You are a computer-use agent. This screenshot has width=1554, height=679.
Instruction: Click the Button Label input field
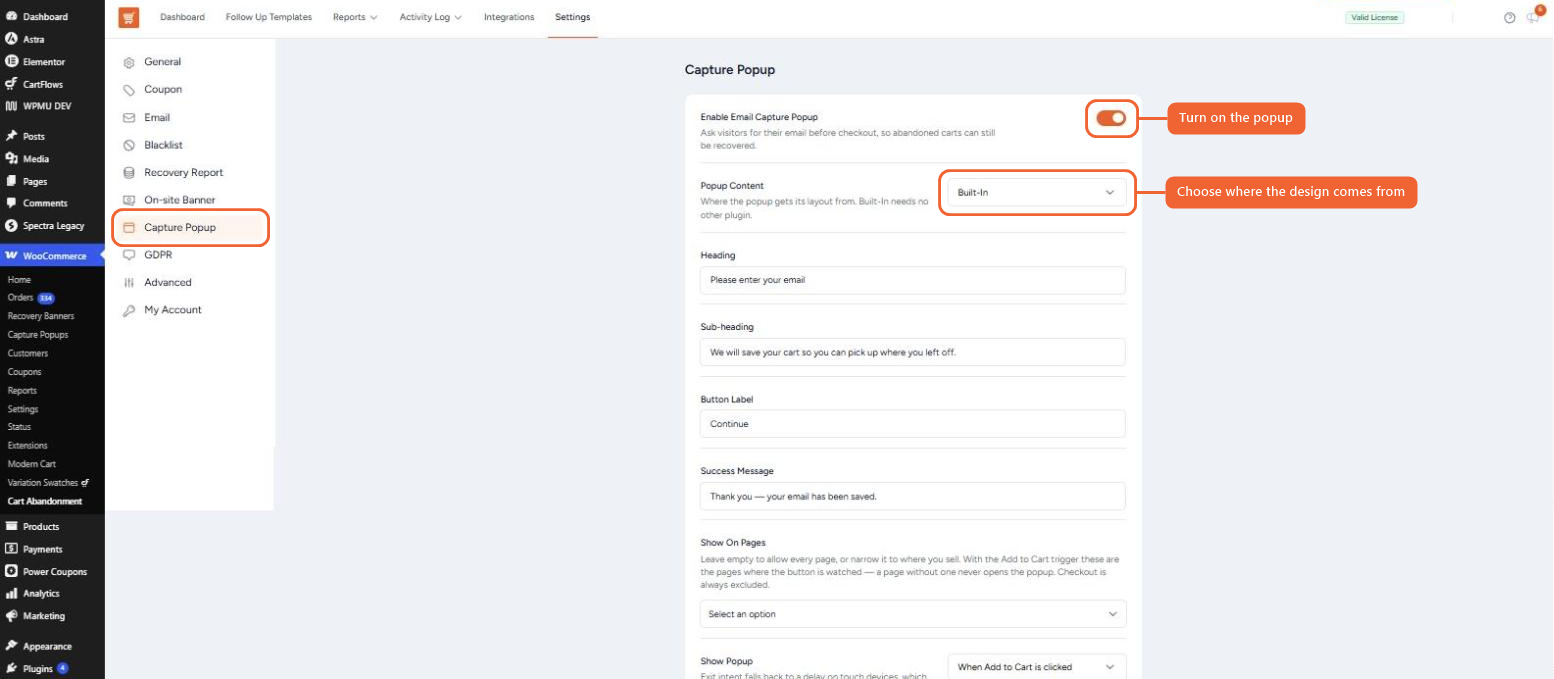tap(913, 424)
